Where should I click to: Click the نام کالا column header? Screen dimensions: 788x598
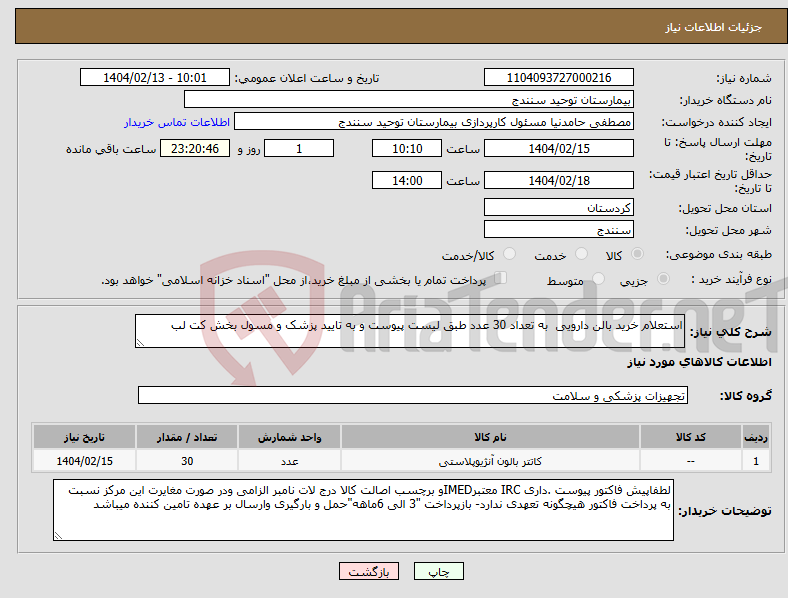click(x=490, y=437)
